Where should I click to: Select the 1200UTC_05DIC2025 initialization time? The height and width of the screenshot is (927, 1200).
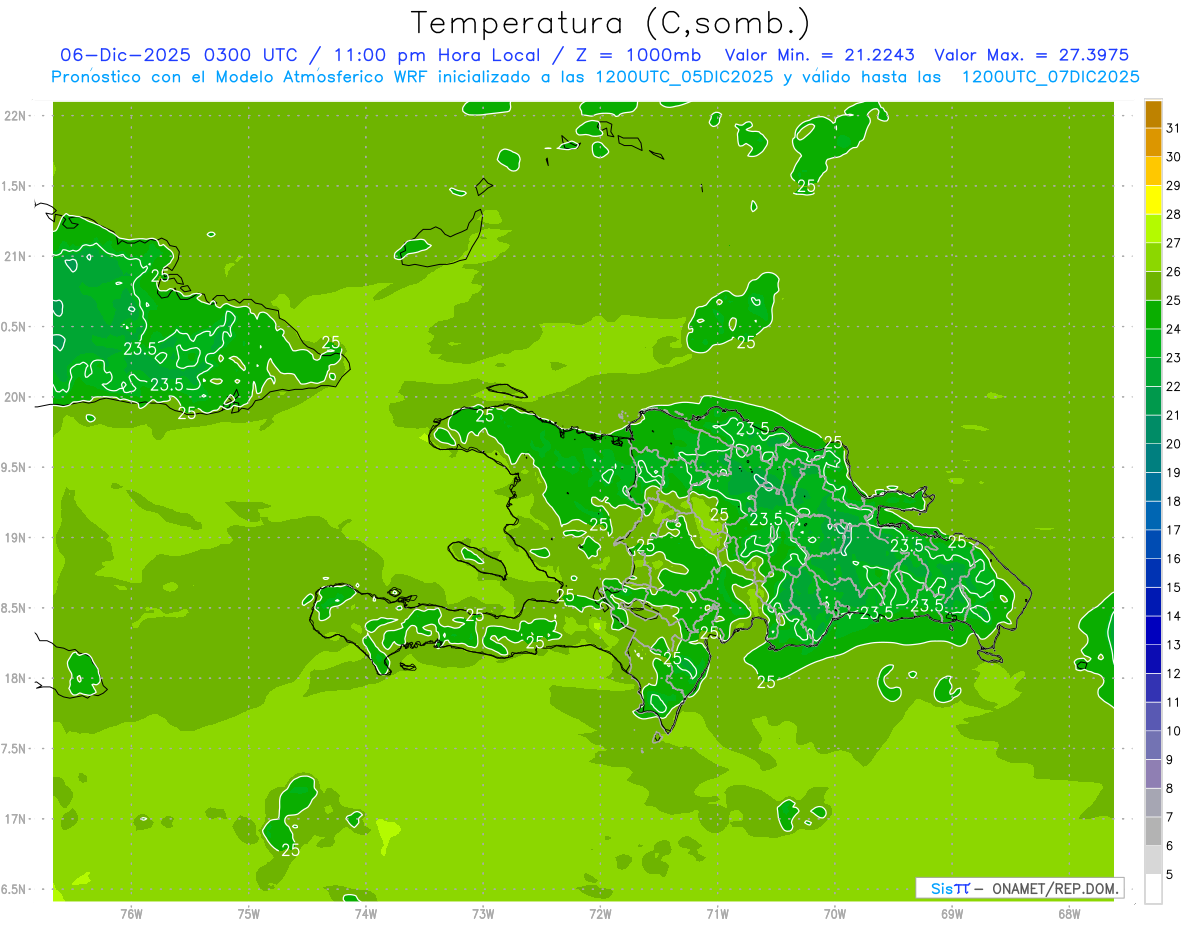pos(684,77)
